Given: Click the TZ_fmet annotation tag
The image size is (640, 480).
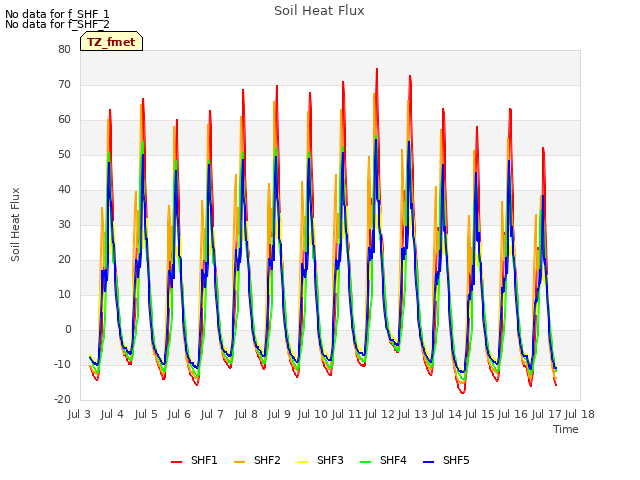Looking at the screenshot, I should [111, 42].
